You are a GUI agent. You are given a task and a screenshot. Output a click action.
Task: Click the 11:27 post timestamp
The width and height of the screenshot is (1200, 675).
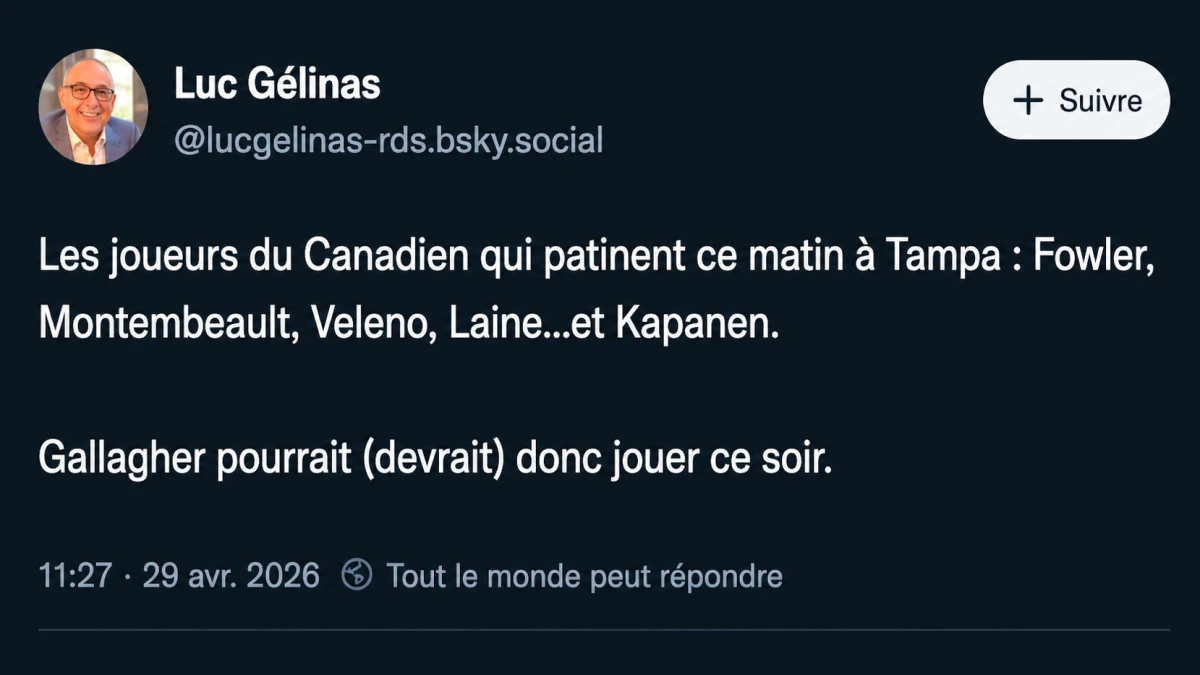coord(74,576)
